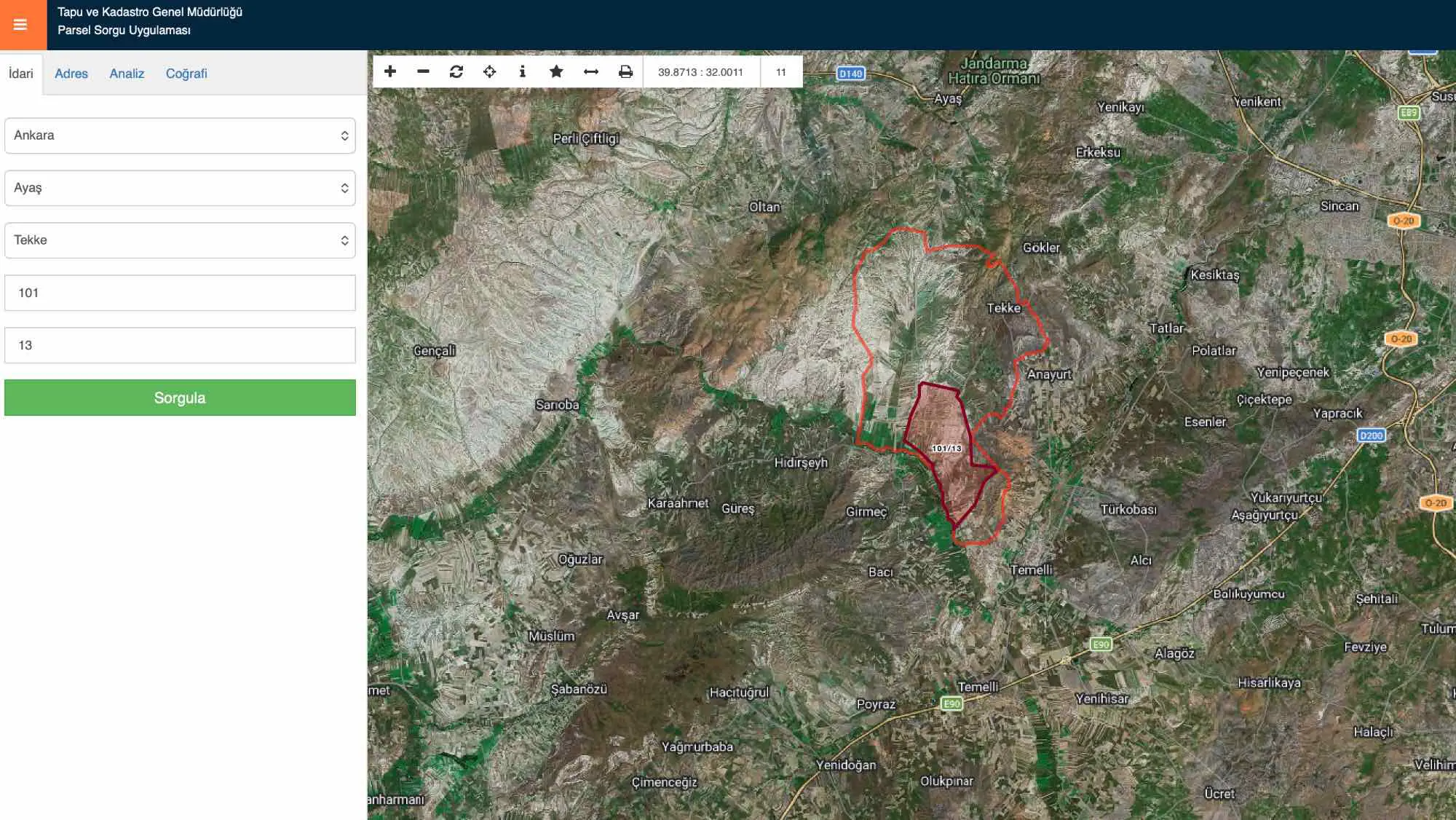Click the D140 road shield
The image size is (1456, 820).
(850, 74)
